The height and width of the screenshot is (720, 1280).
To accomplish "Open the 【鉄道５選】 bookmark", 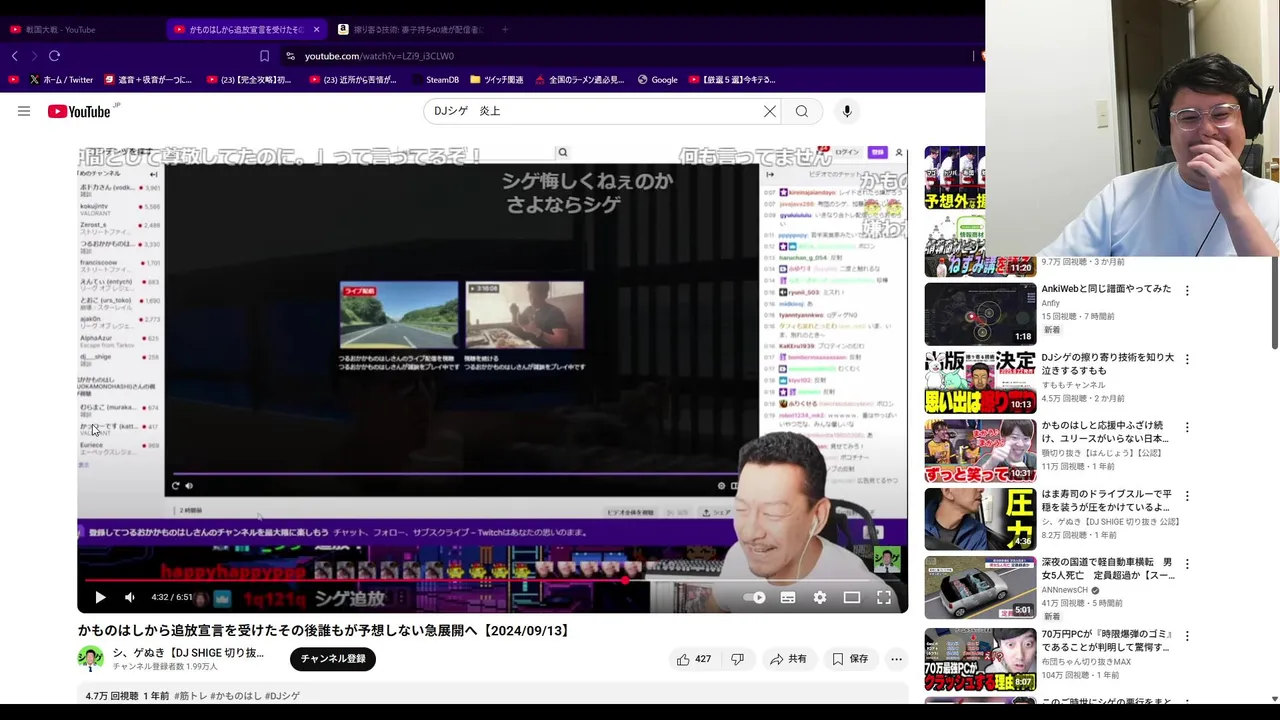I will [x=730, y=80].
